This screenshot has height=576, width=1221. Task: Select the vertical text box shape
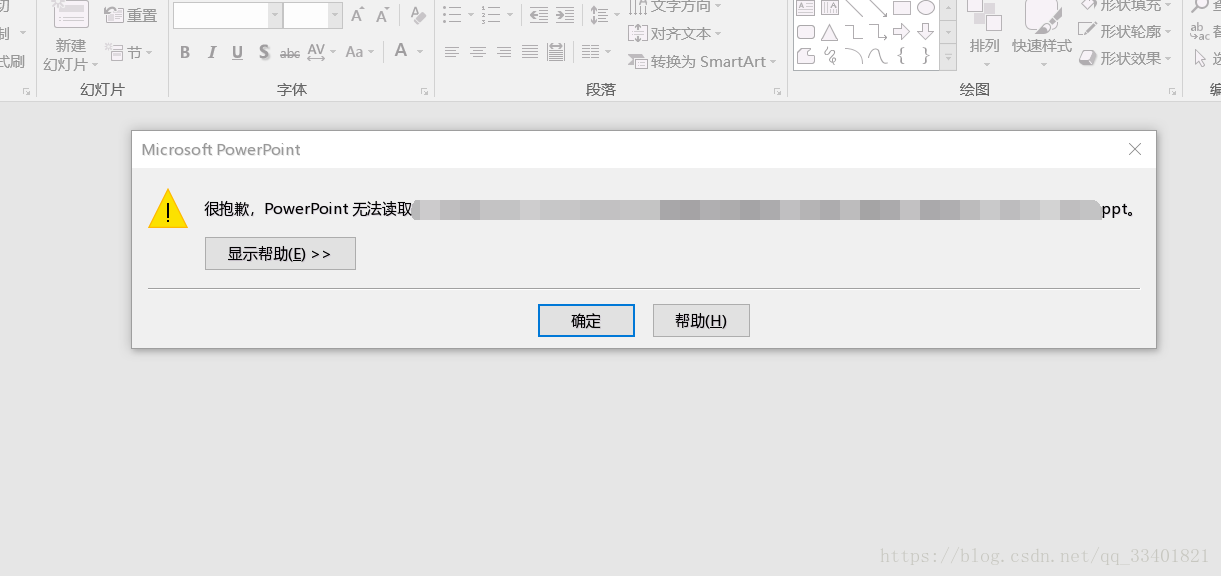click(x=830, y=8)
